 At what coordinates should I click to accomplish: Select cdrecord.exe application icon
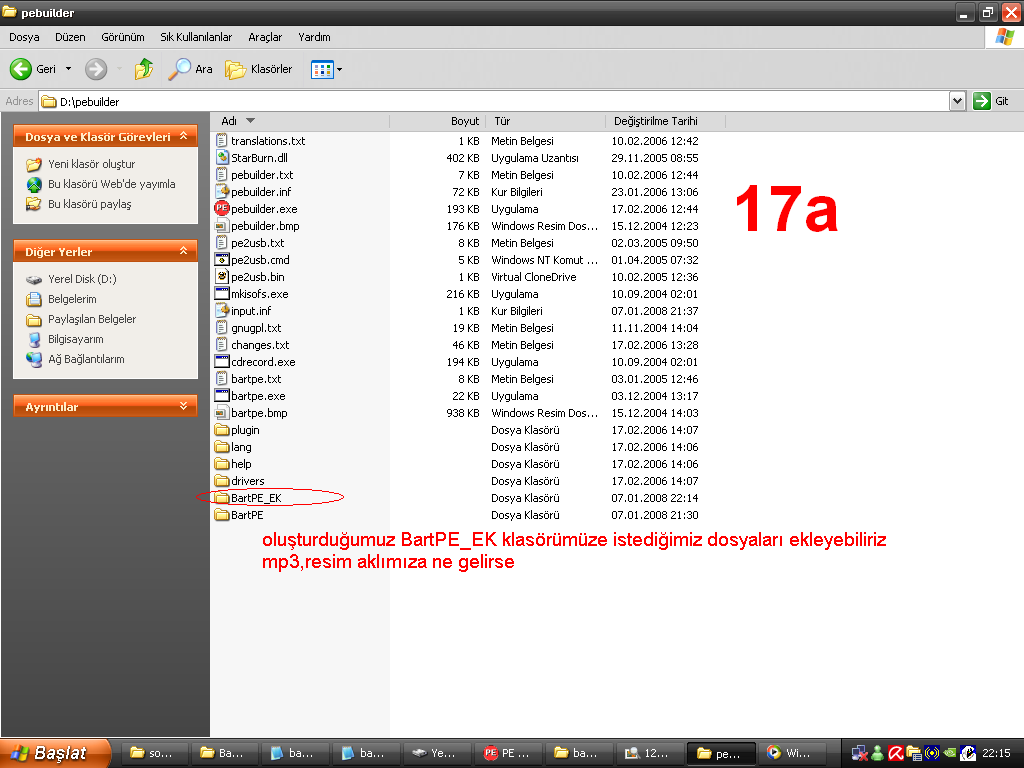click(x=222, y=362)
